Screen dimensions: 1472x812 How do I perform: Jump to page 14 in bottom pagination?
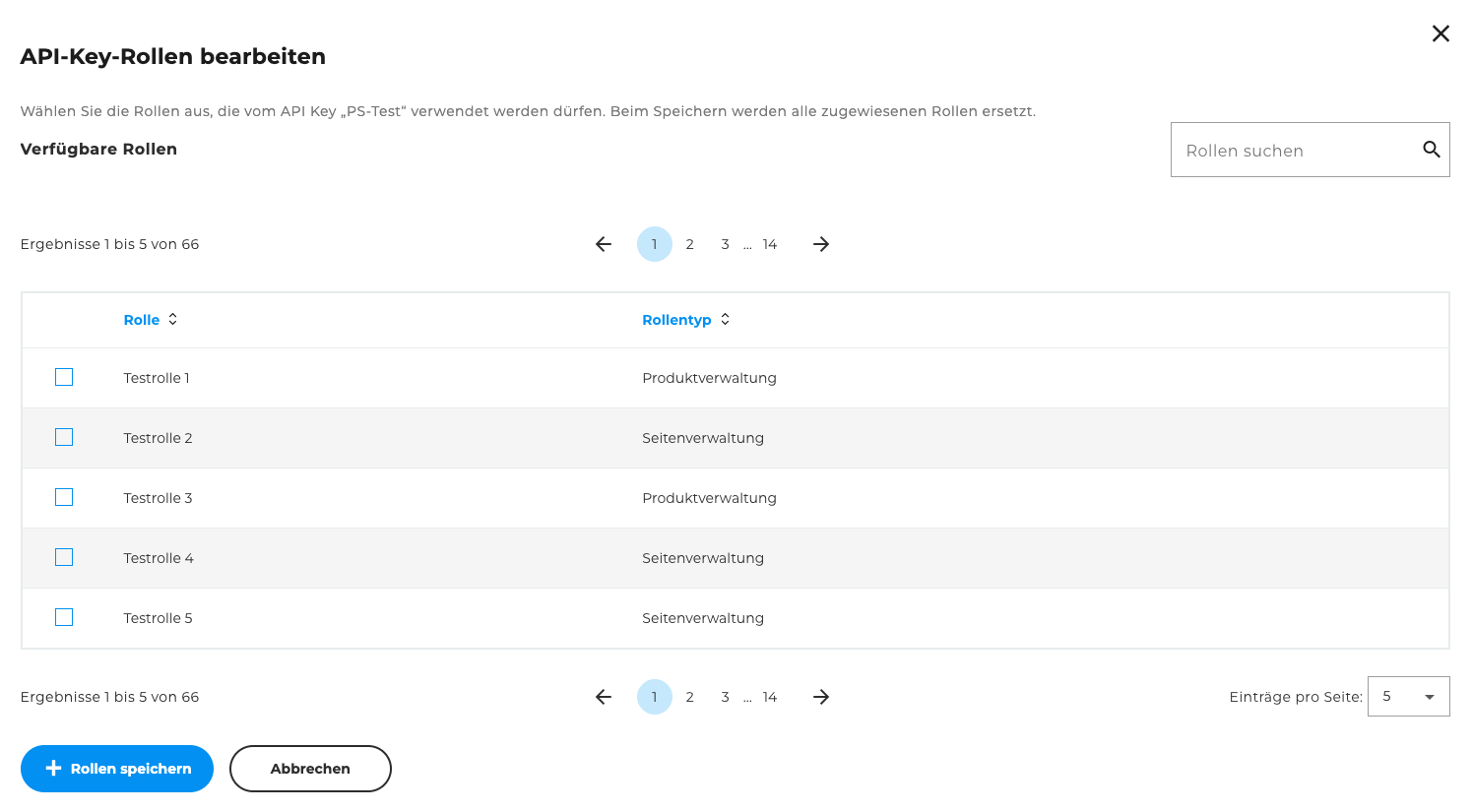tap(770, 697)
